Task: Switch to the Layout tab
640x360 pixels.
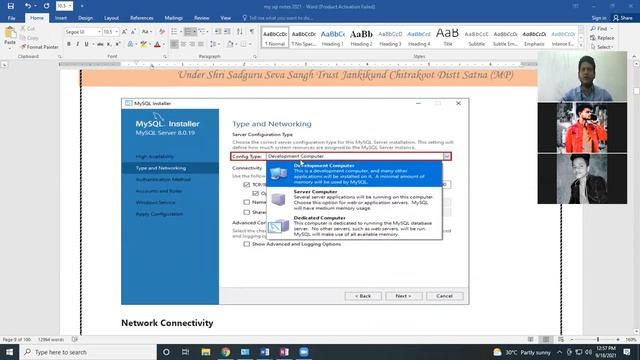Action: tap(111, 18)
